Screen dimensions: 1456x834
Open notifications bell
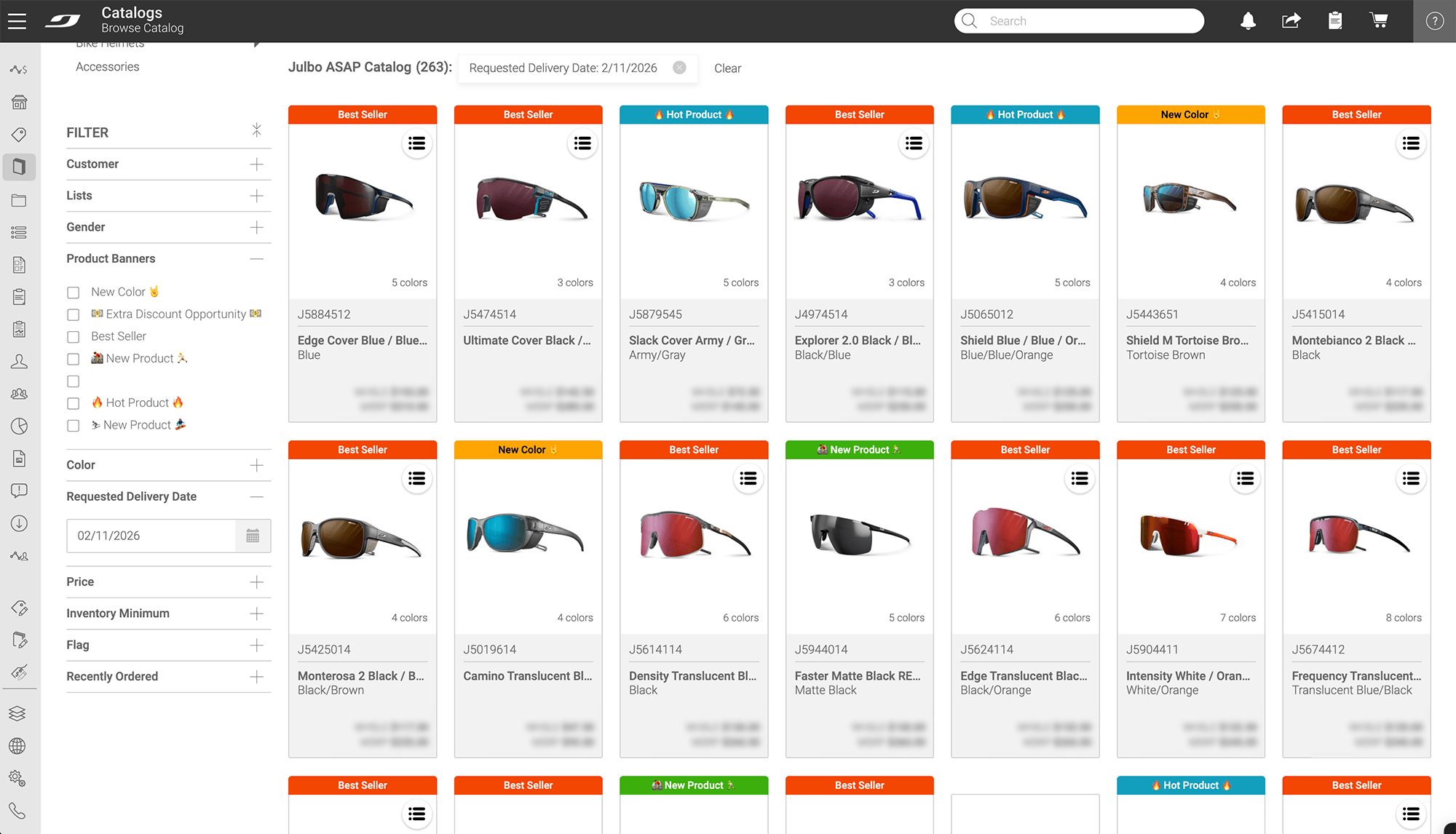click(1248, 20)
